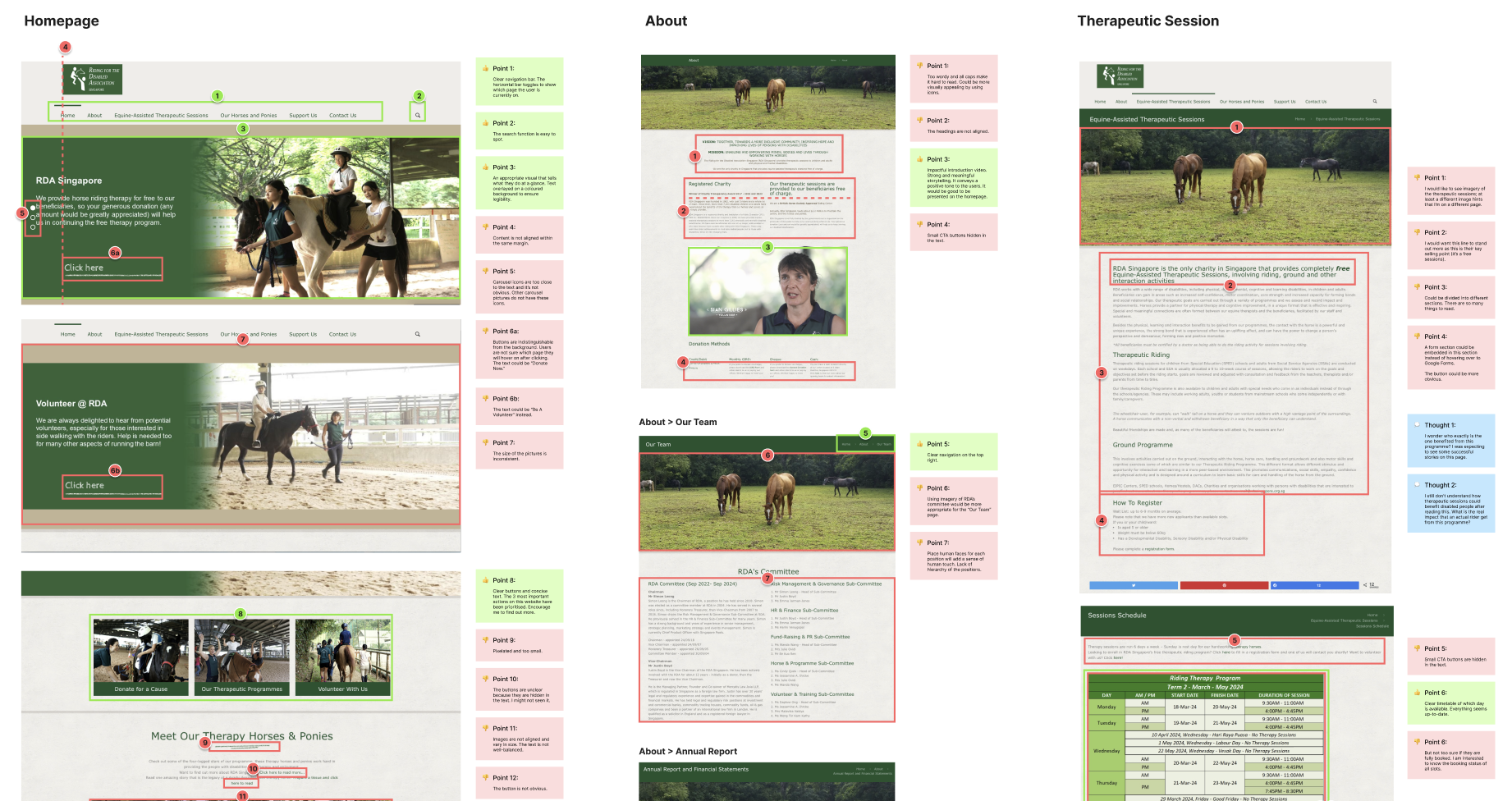Click the 'Ground Programme' section heading
1512x801 pixels.
[1143, 445]
